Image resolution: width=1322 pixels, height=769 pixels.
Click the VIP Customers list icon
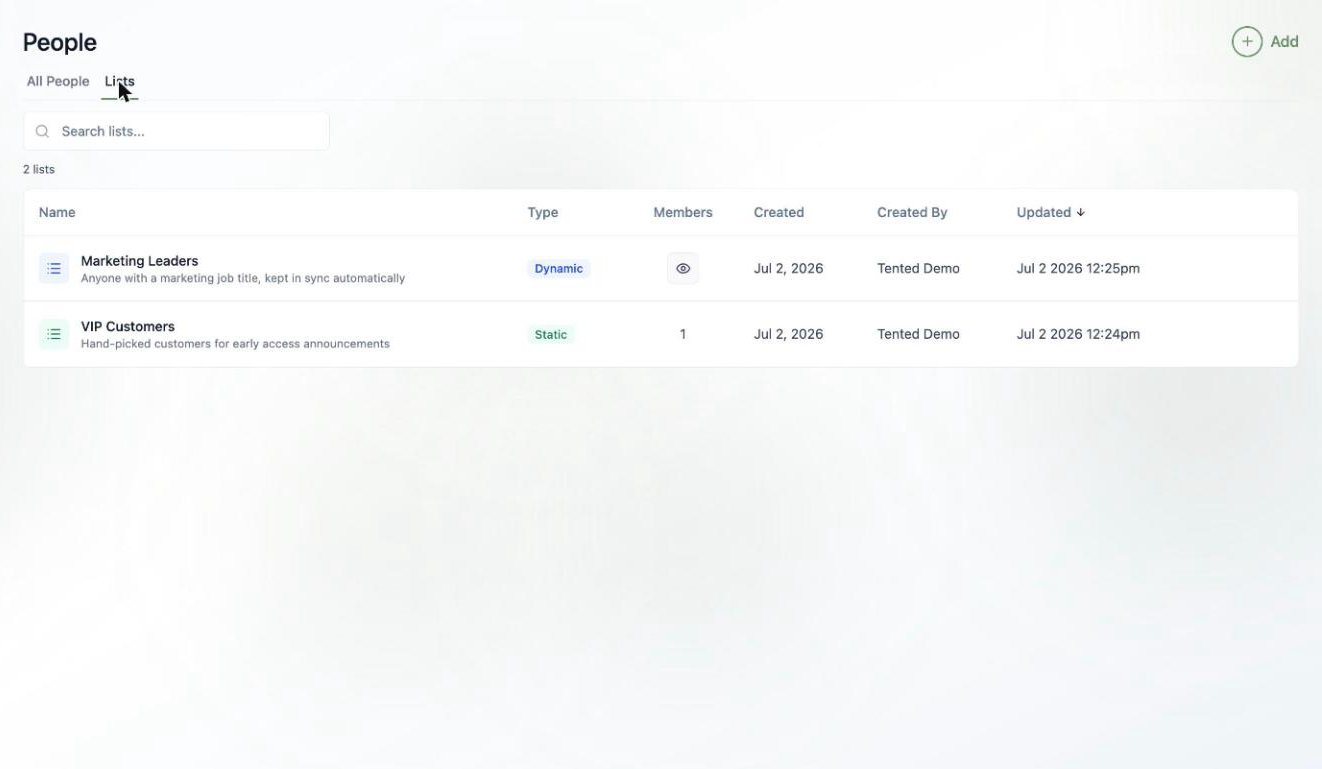pyautogui.click(x=54, y=334)
